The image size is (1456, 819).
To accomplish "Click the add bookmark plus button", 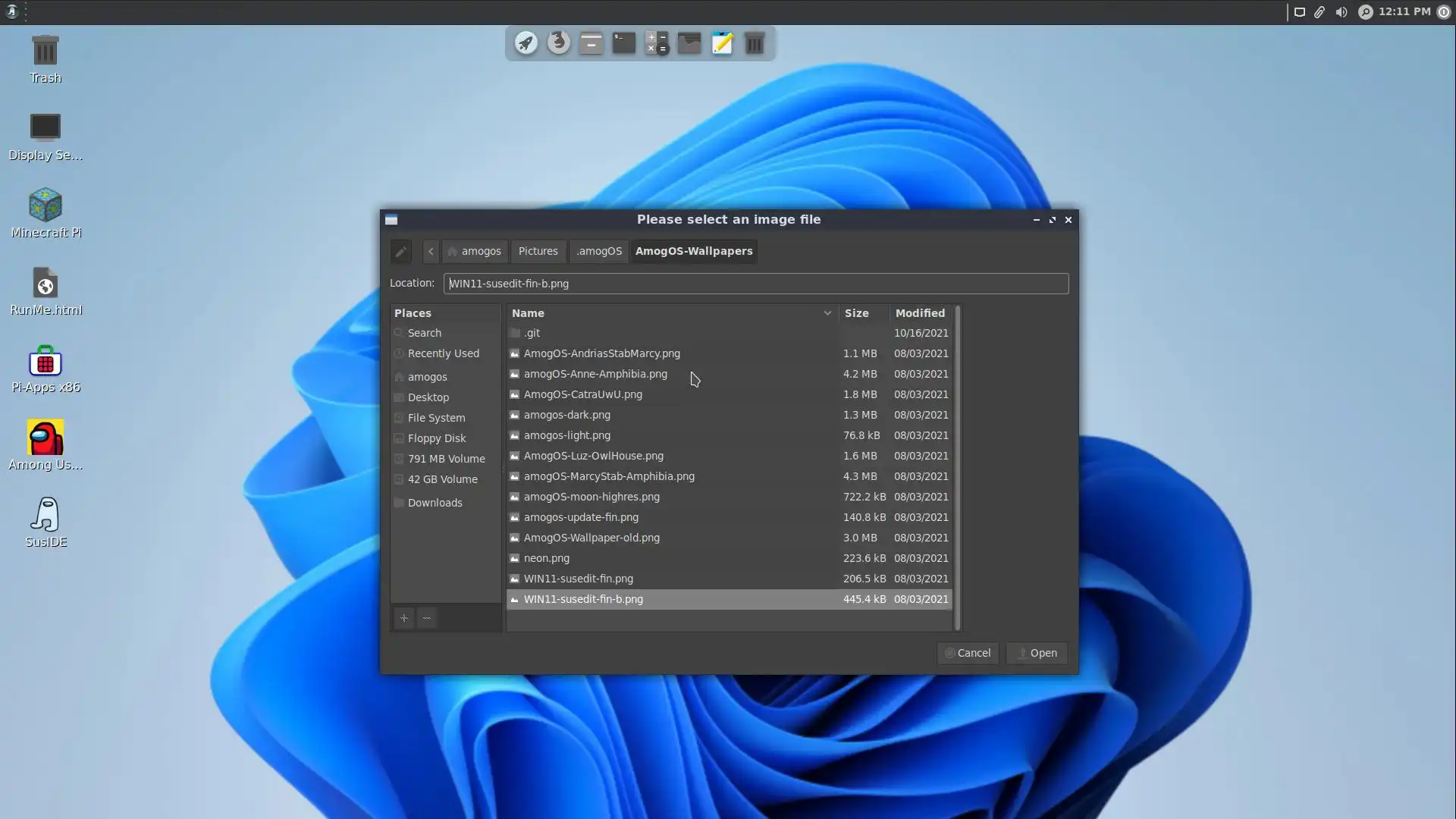I will click(x=404, y=618).
